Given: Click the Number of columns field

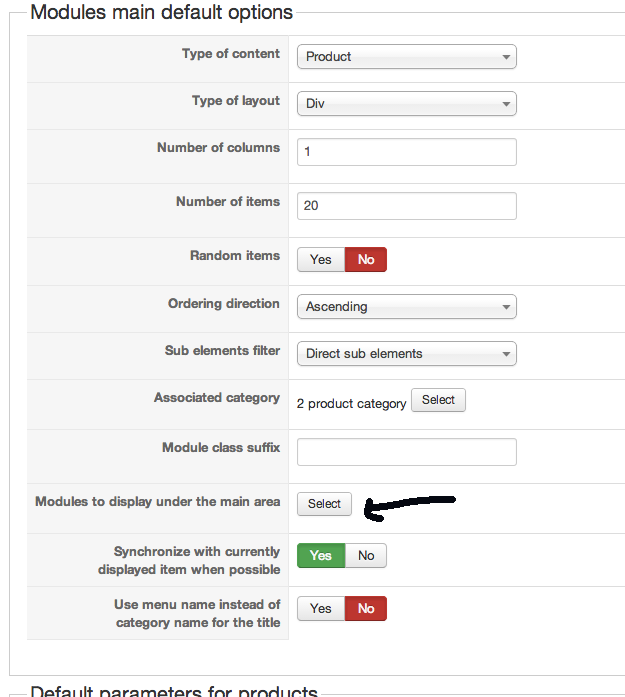Looking at the screenshot, I should [x=406, y=152].
